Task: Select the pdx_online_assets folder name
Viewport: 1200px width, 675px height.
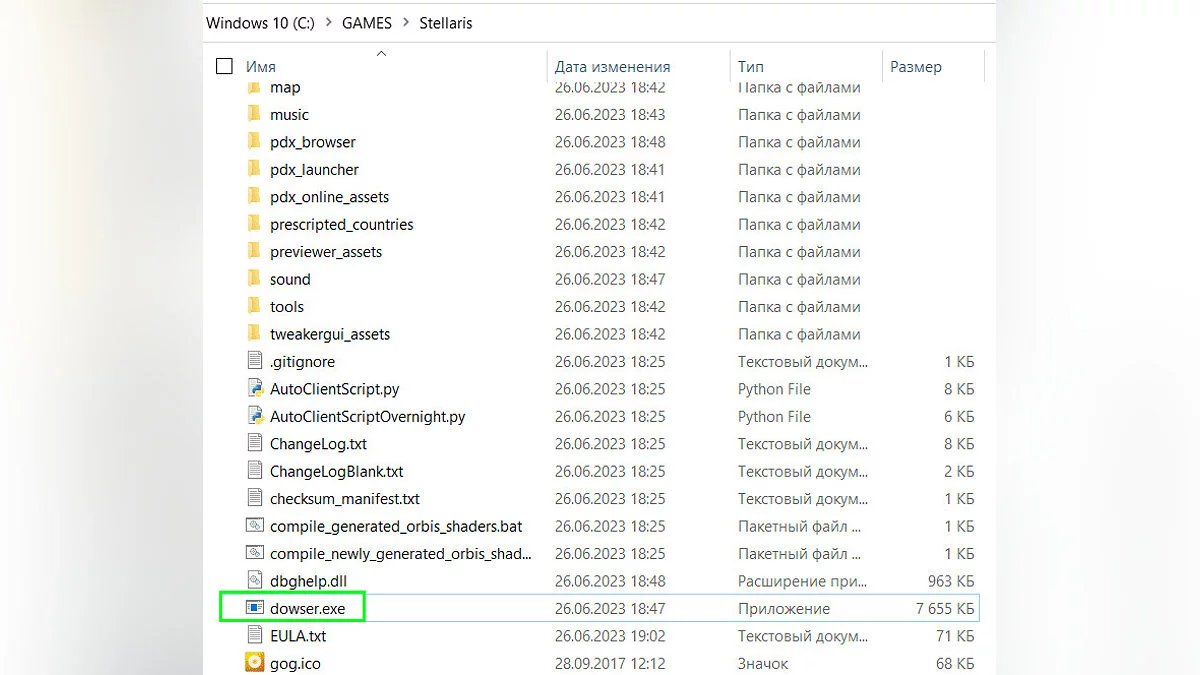Action: pos(330,197)
